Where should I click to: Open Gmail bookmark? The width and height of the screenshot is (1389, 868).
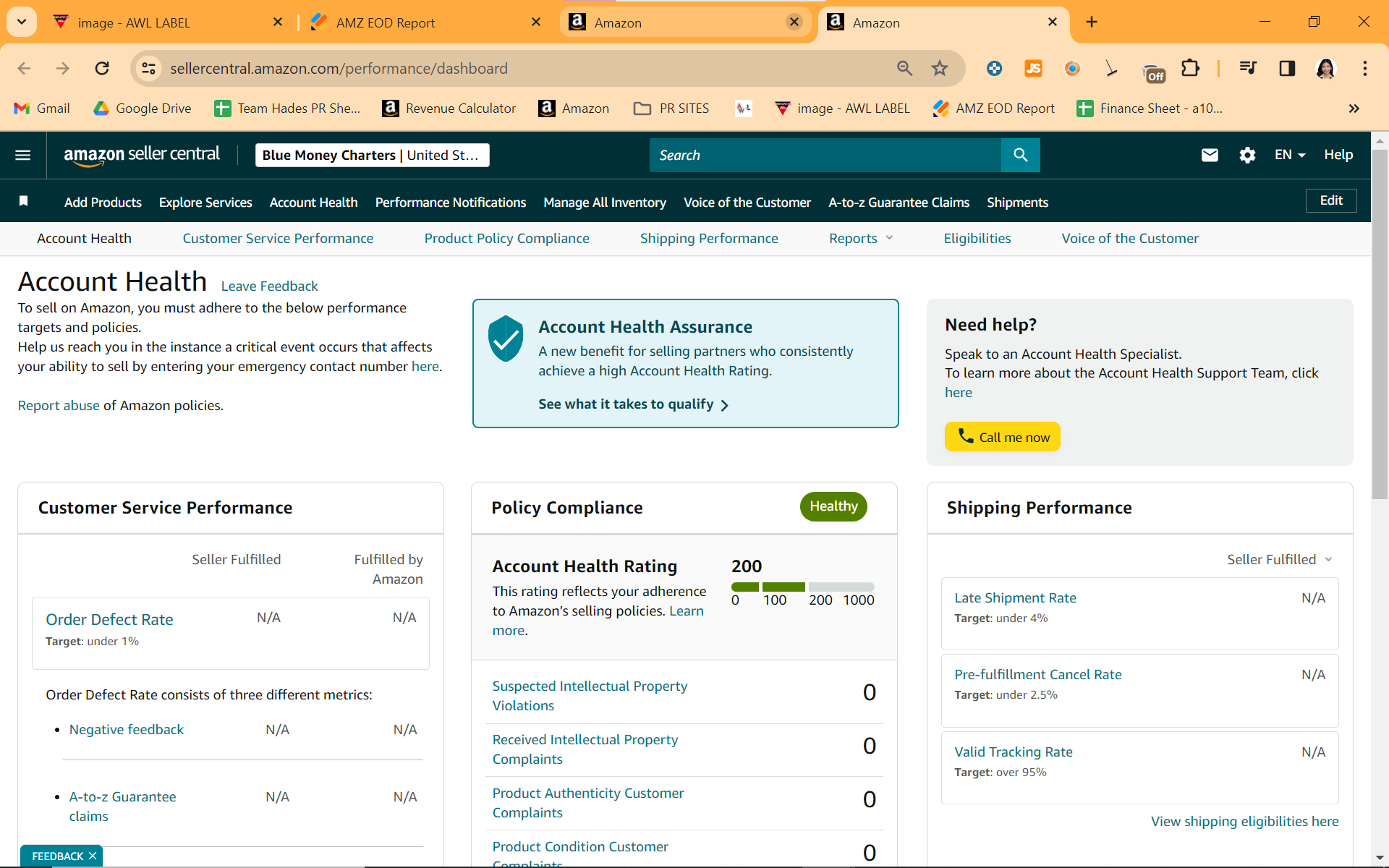(x=42, y=109)
